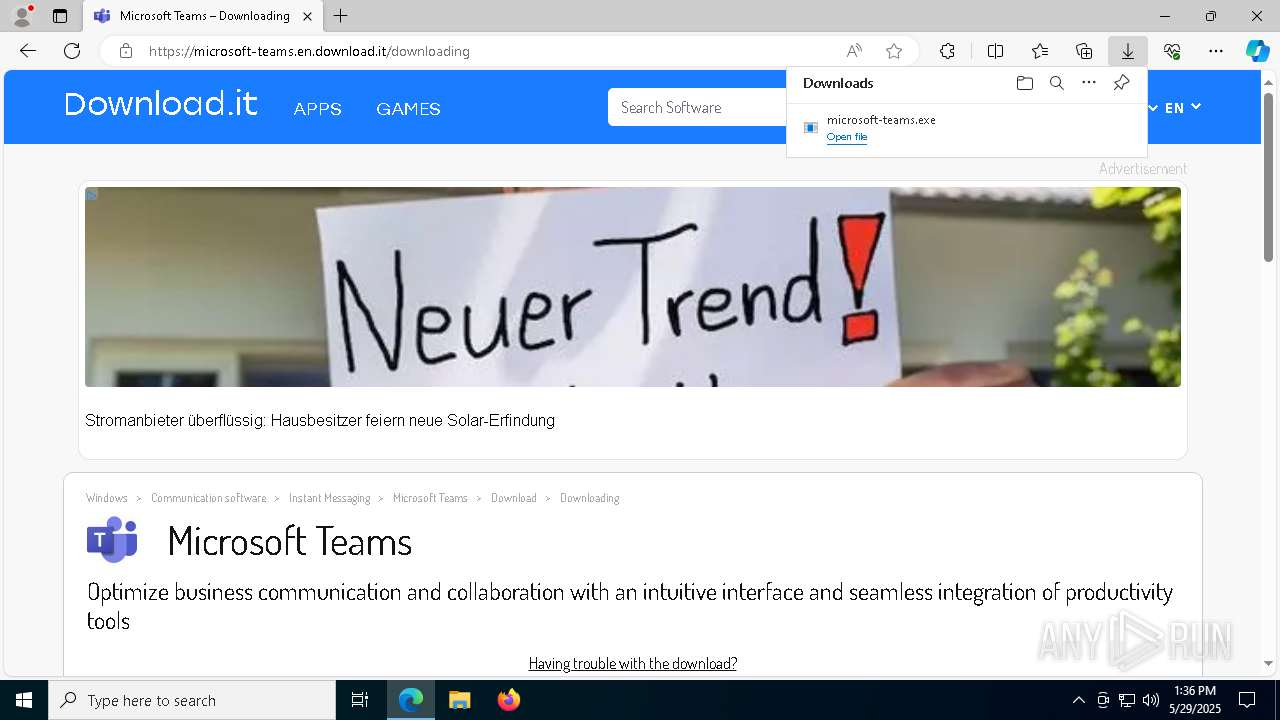Toggle split screen view
The height and width of the screenshot is (720, 1280).
tap(995, 51)
